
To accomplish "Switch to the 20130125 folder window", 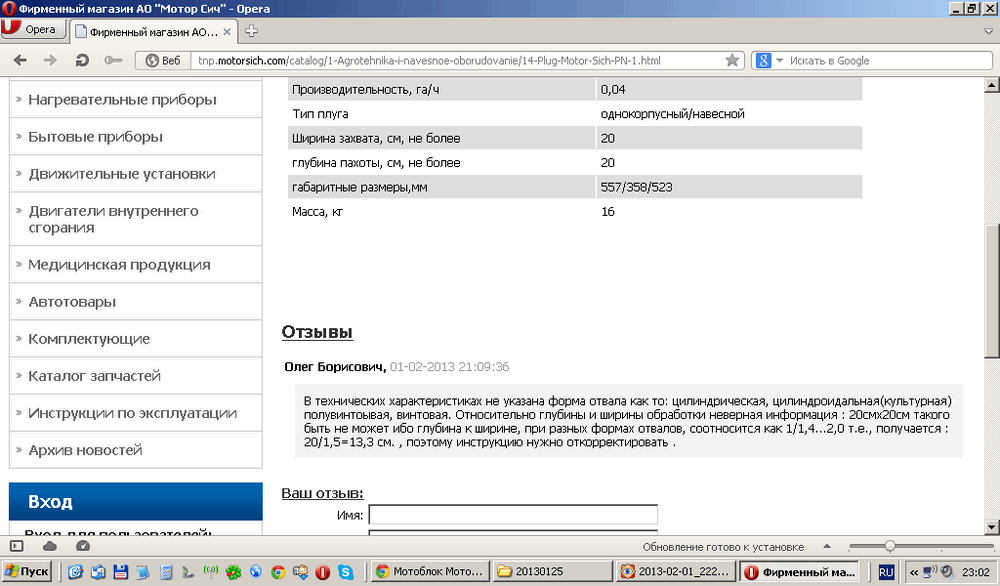I will point(552,571).
